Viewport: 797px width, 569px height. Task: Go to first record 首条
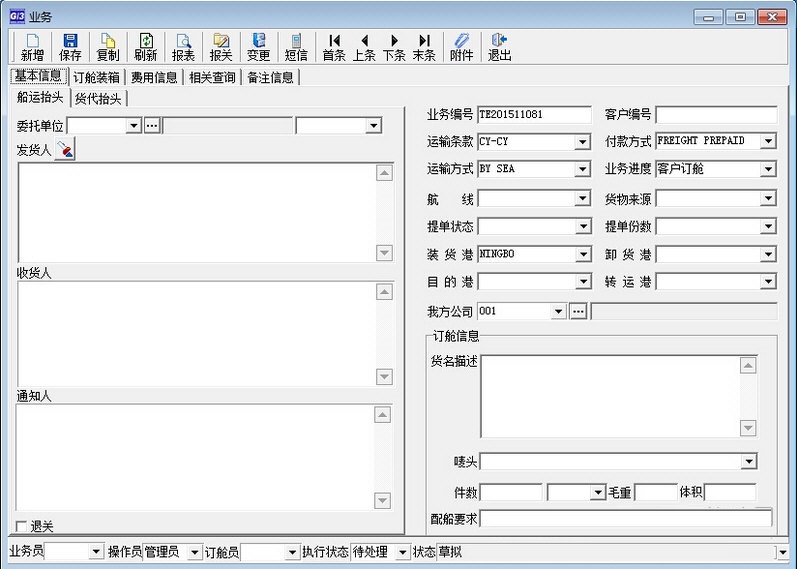tap(334, 47)
